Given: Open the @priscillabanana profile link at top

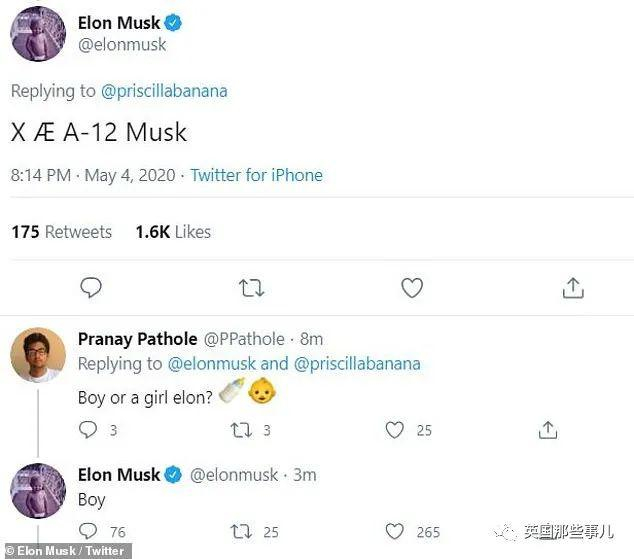Looking at the screenshot, I should [164, 91].
